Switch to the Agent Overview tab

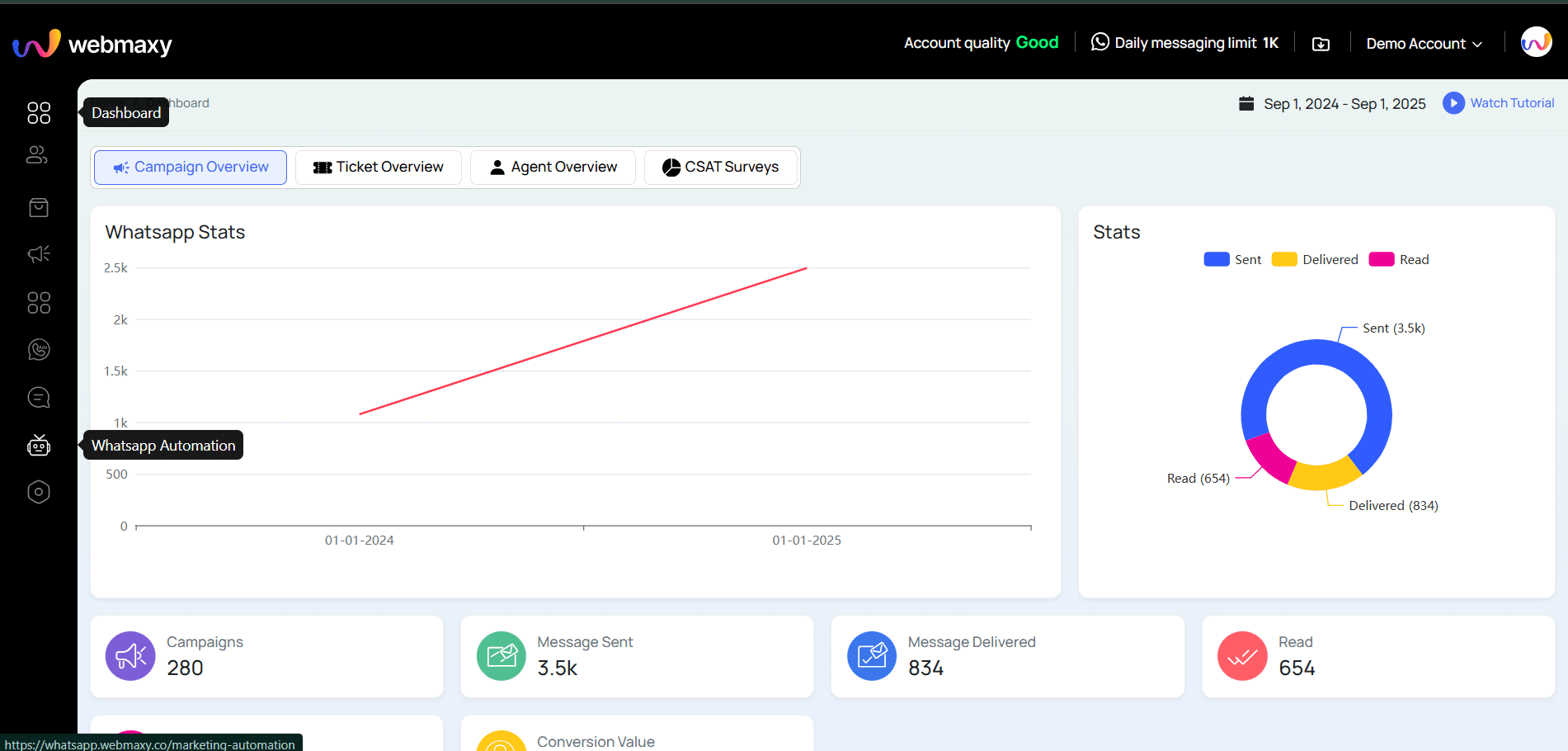(x=553, y=168)
